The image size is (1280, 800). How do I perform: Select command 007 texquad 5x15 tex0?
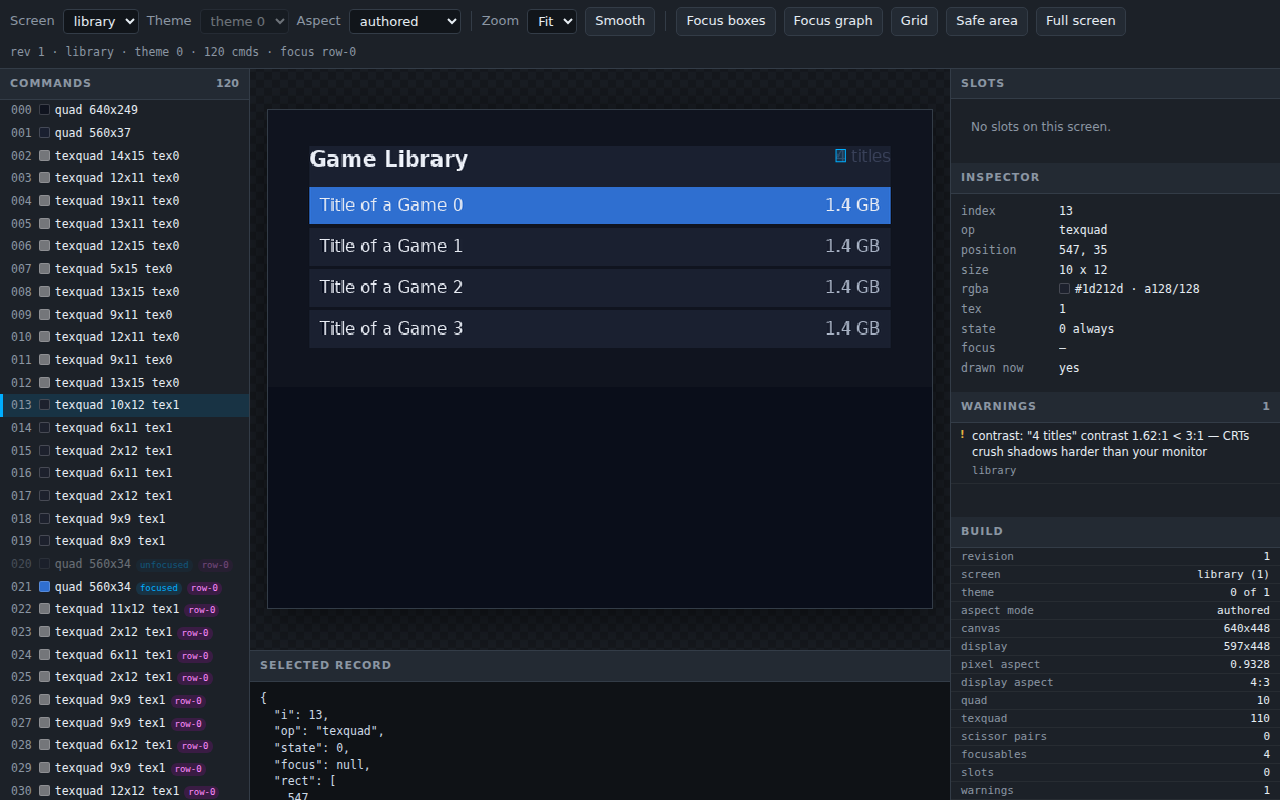pos(125,269)
